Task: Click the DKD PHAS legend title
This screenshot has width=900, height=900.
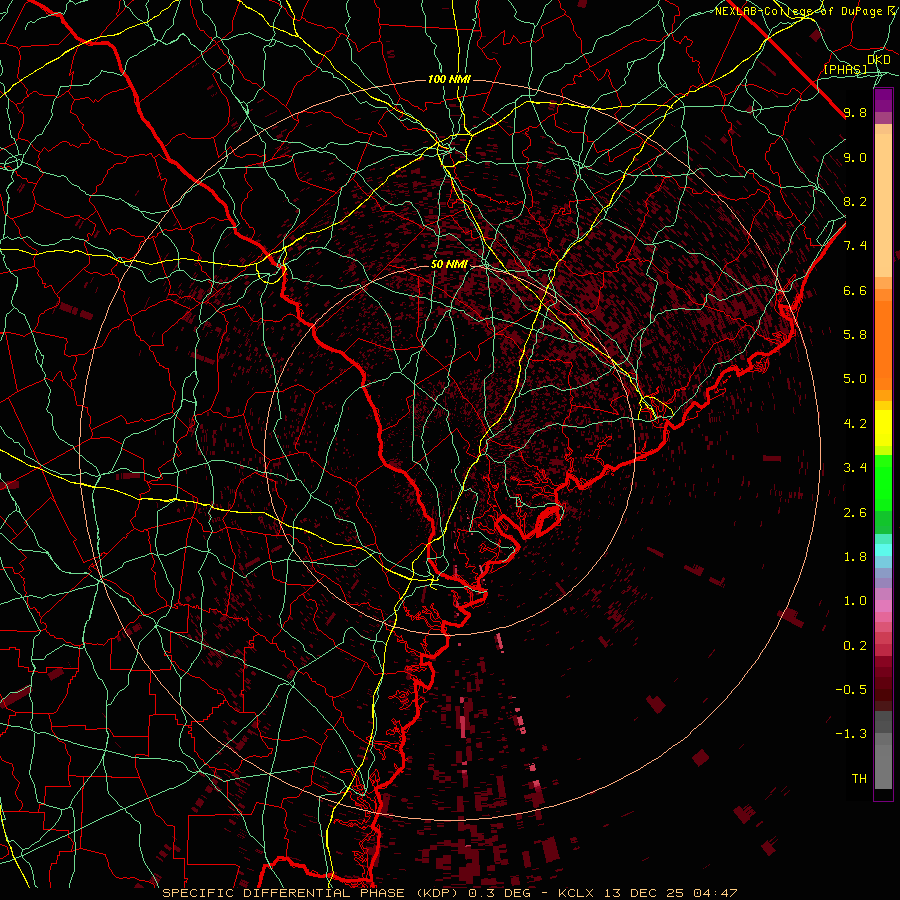Action: pyautogui.click(x=858, y=64)
